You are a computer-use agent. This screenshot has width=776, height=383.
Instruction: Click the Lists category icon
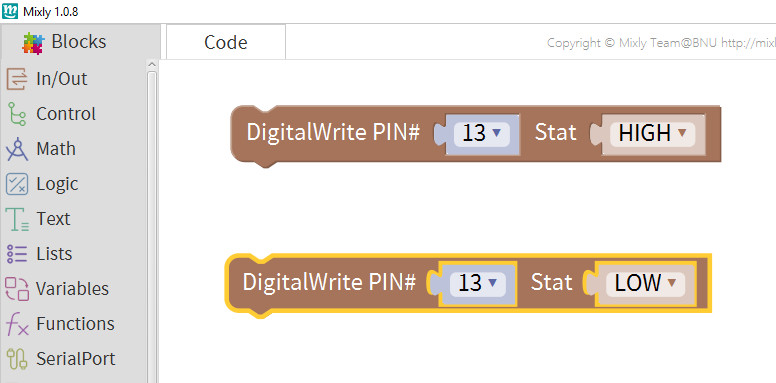[x=17, y=254]
